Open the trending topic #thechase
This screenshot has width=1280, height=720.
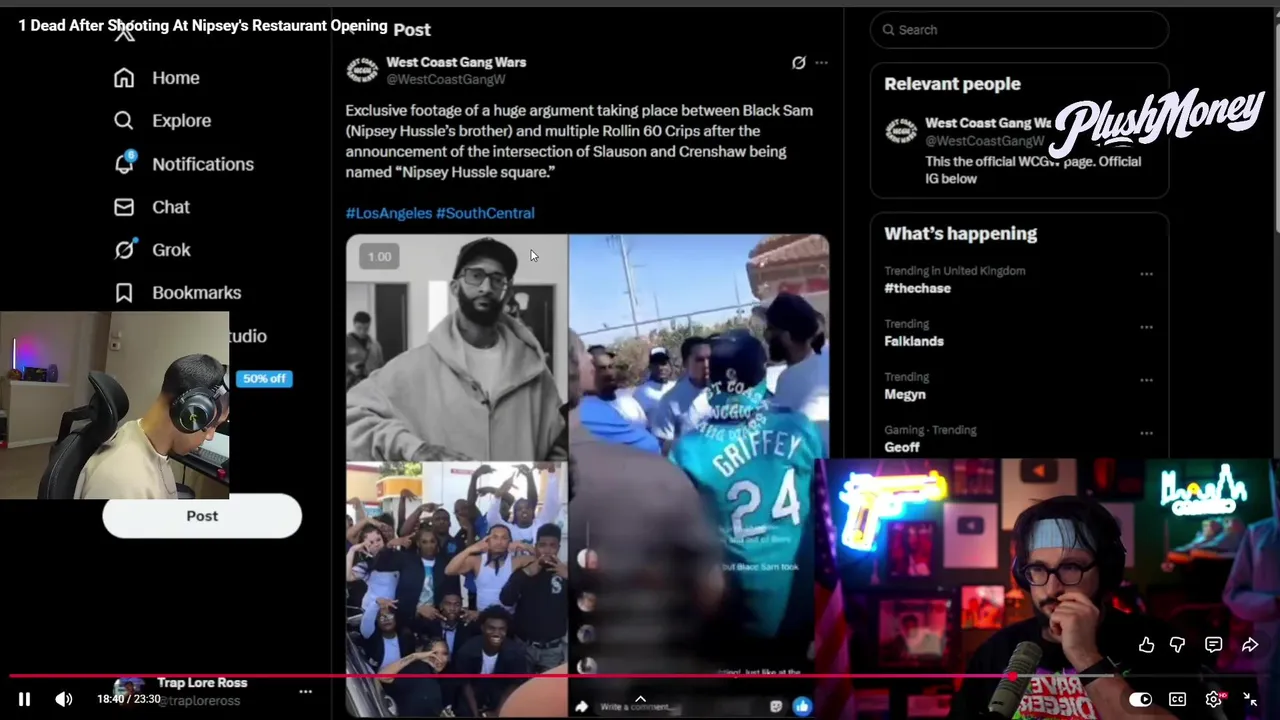918,288
